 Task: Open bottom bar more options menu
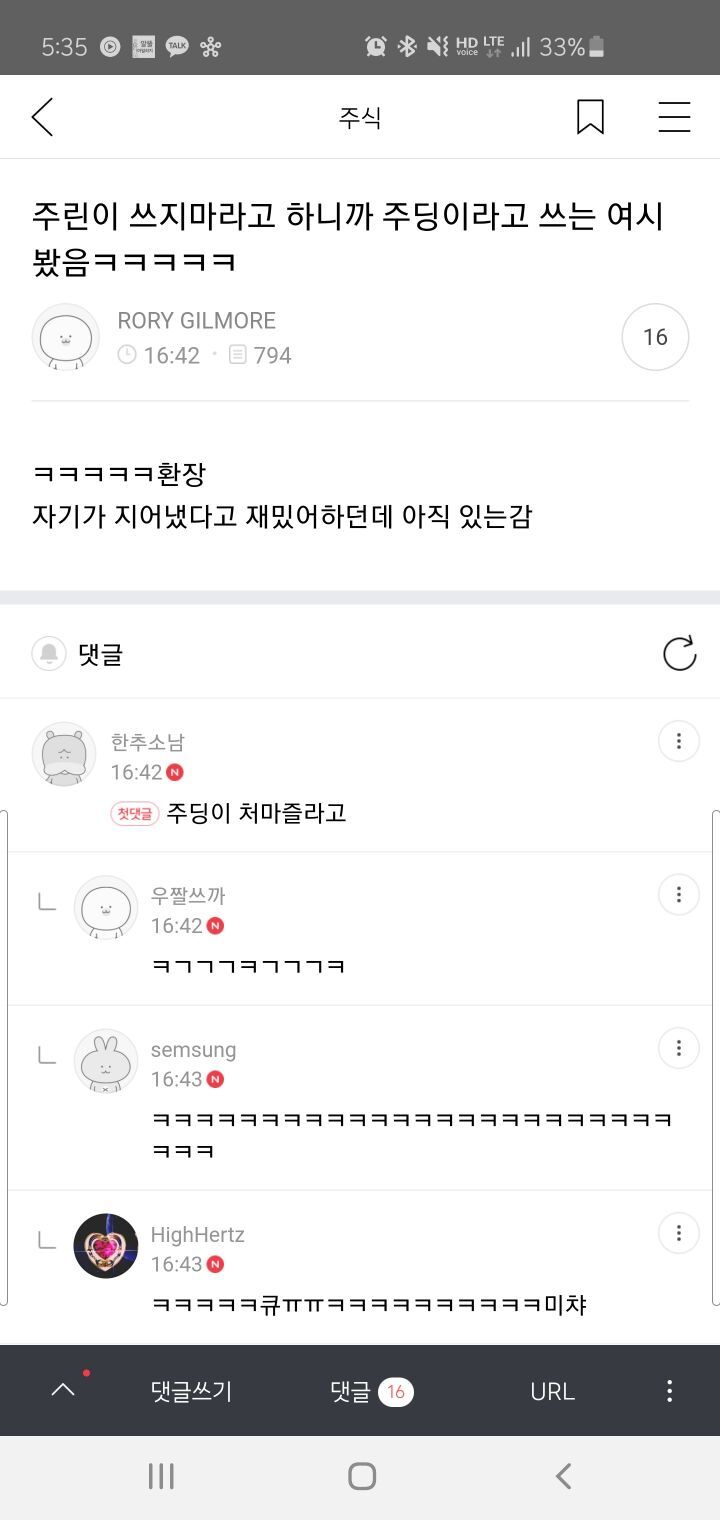click(669, 1391)
